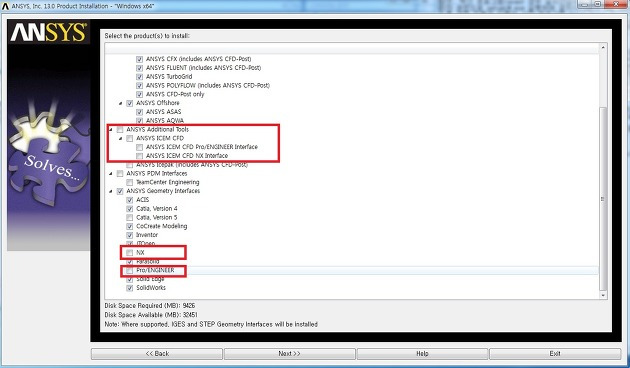Select the ANSYS FLUENT row label
This screenshot has width=630, height=368.
[x=203, y=68]
